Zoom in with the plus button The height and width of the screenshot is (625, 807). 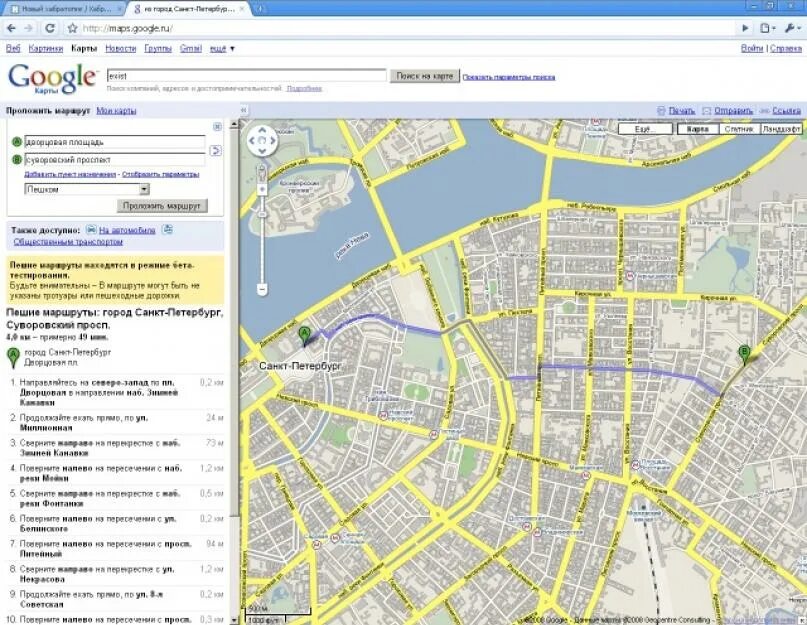[262, 189]
